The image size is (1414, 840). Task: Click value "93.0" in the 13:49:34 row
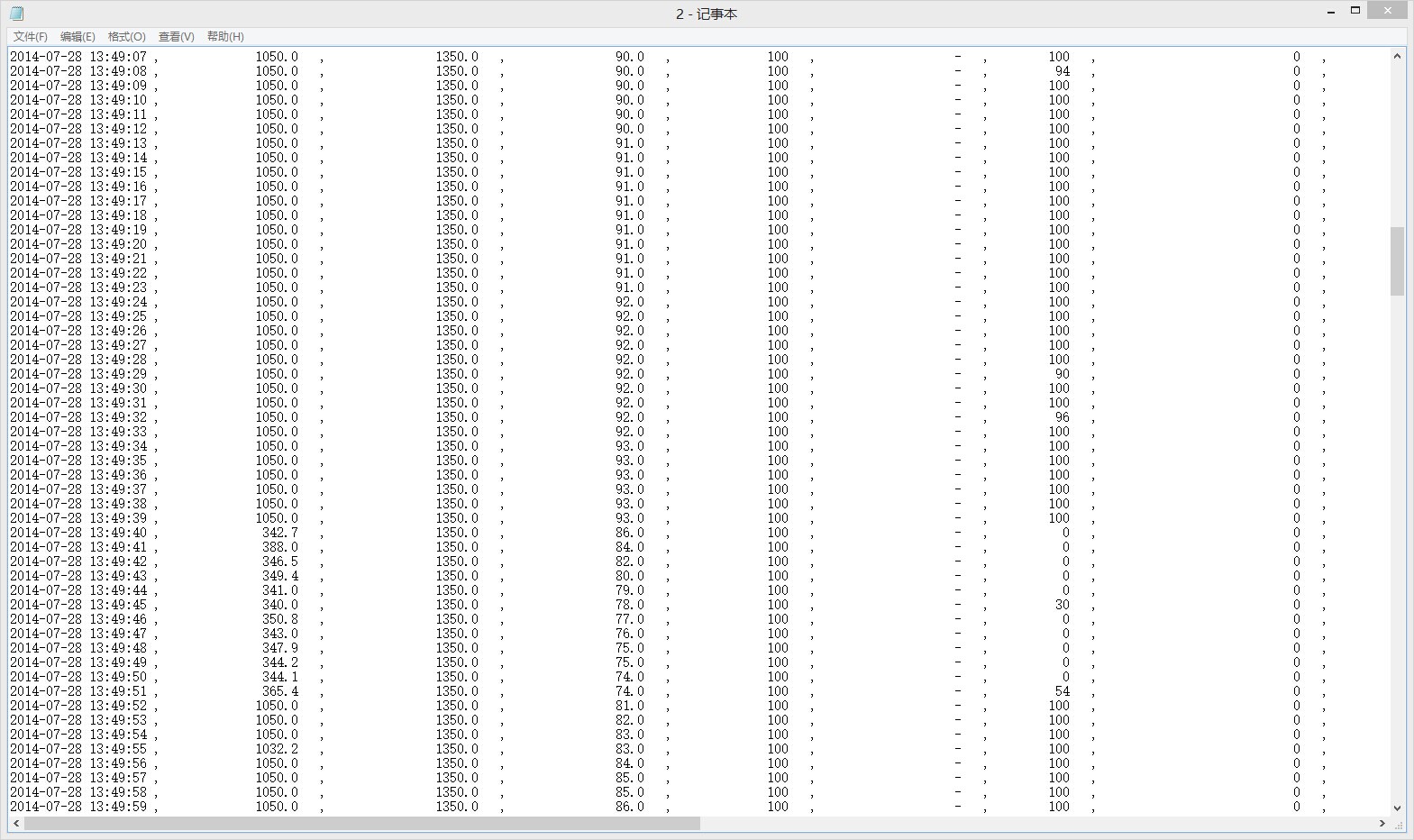pos(630,446)
